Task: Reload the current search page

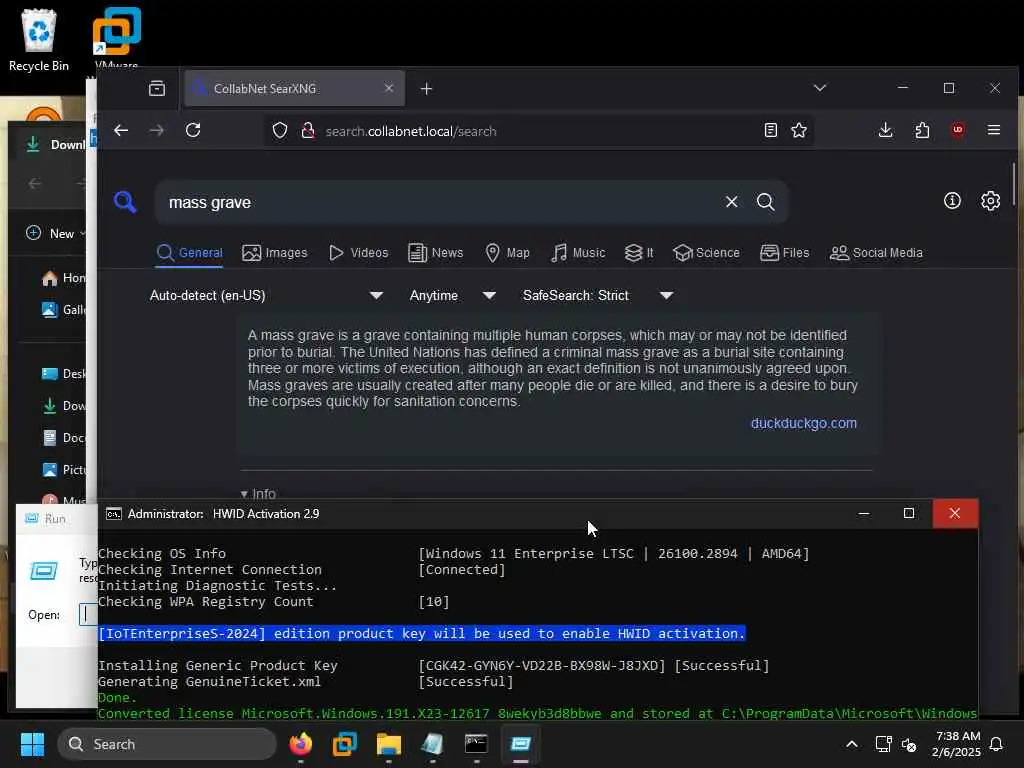Action: (193, 131)
